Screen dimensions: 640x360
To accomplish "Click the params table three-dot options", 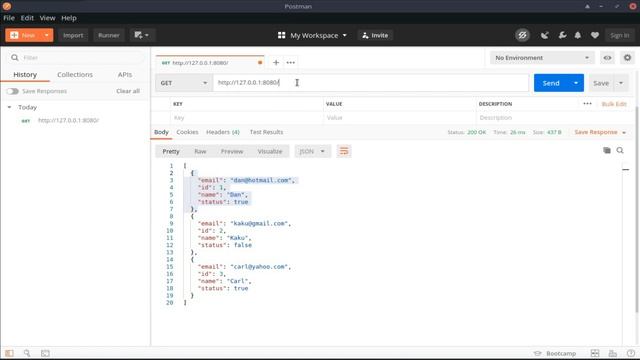I will 587,104.
